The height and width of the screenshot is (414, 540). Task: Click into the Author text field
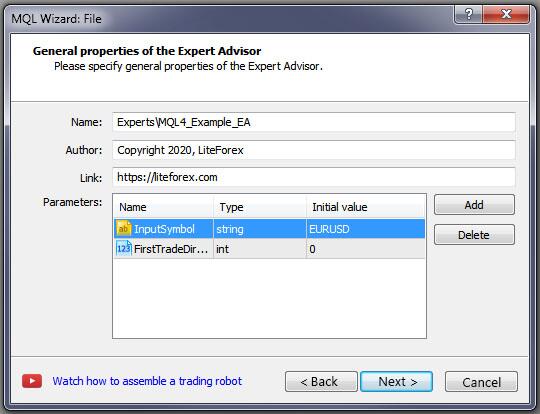tap(314, 150)
